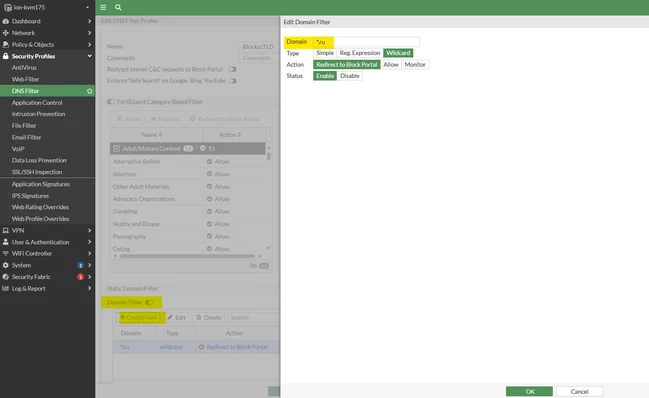The width and height of the screenshot is (649, 398).
Task: Set status to Enable
Action: pos(325,76)
